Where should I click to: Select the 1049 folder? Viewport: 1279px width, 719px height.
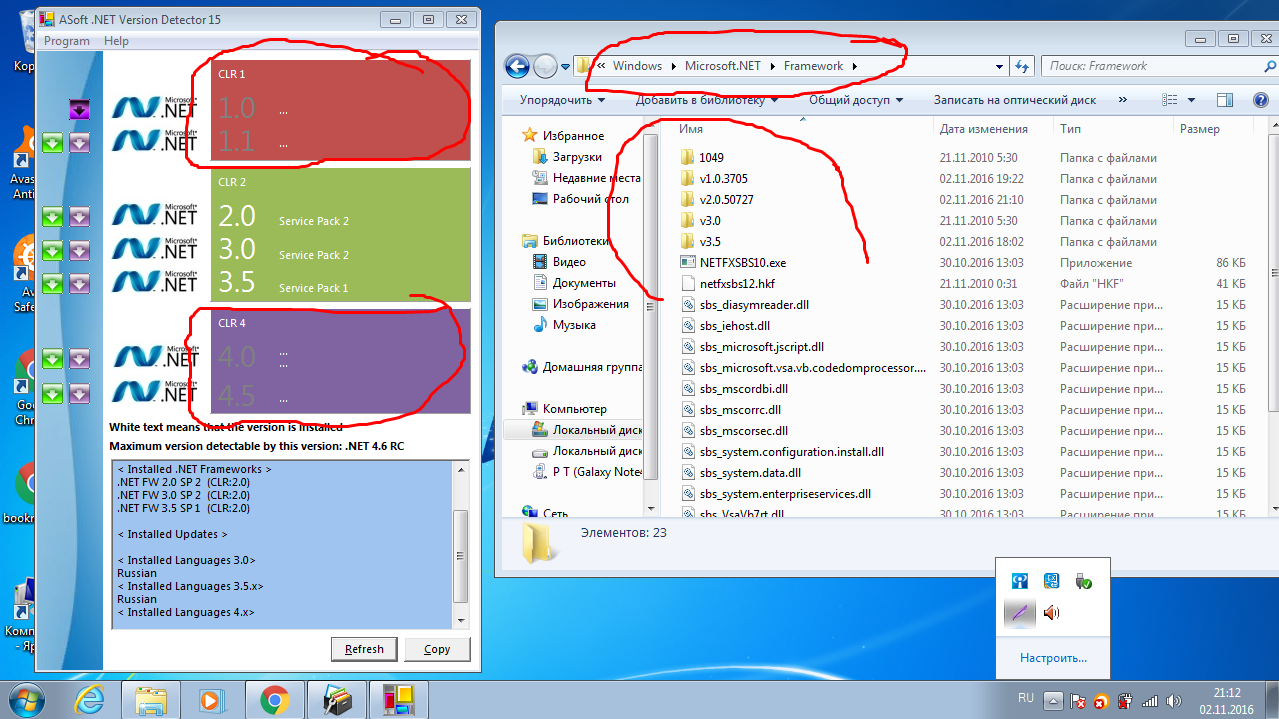click(711, 158)
